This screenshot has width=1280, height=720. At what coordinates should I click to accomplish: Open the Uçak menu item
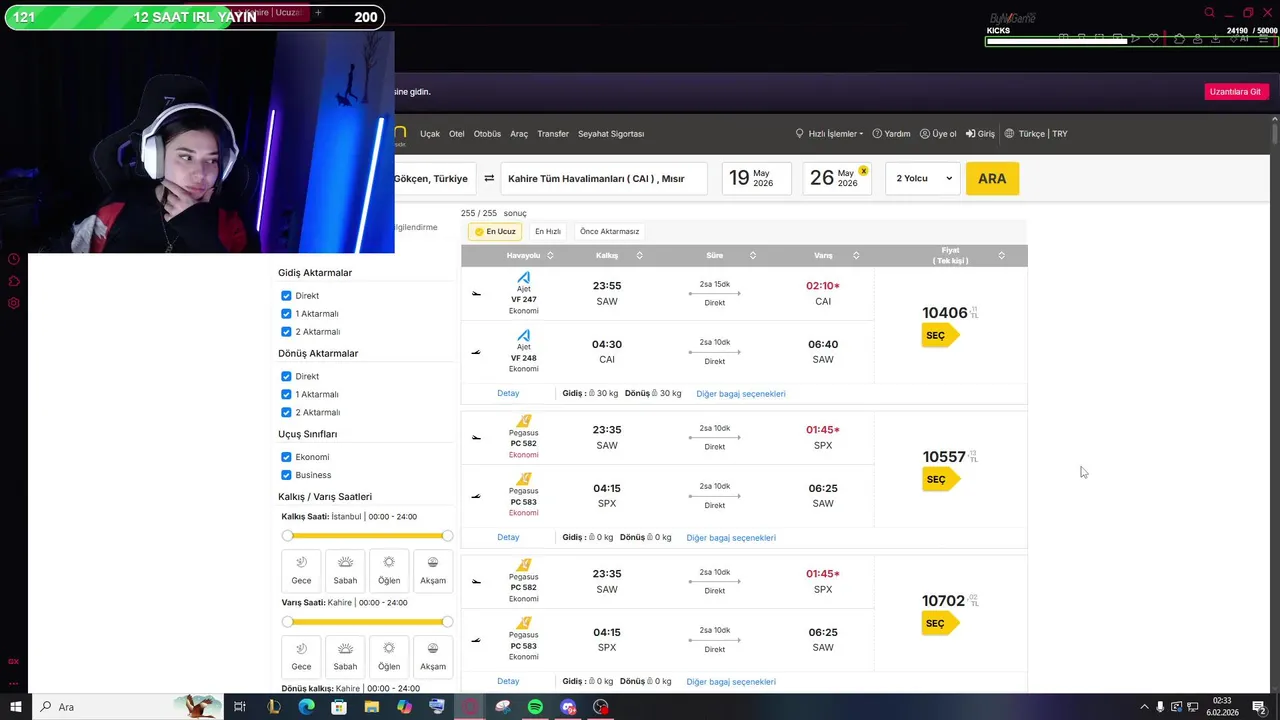[x=430, y=133]
